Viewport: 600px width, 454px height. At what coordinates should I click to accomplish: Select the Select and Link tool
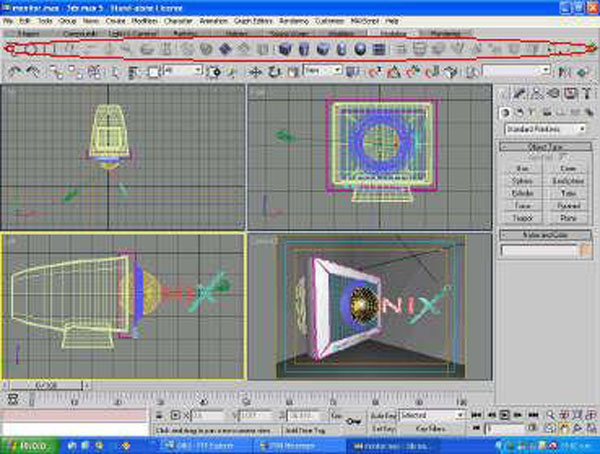coord(56,72)
